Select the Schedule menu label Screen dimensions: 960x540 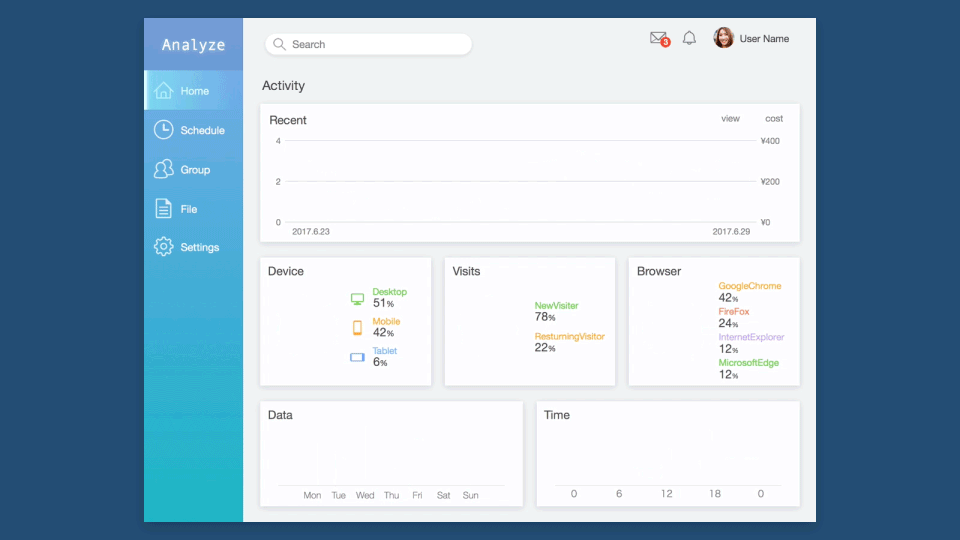(202, 130)
